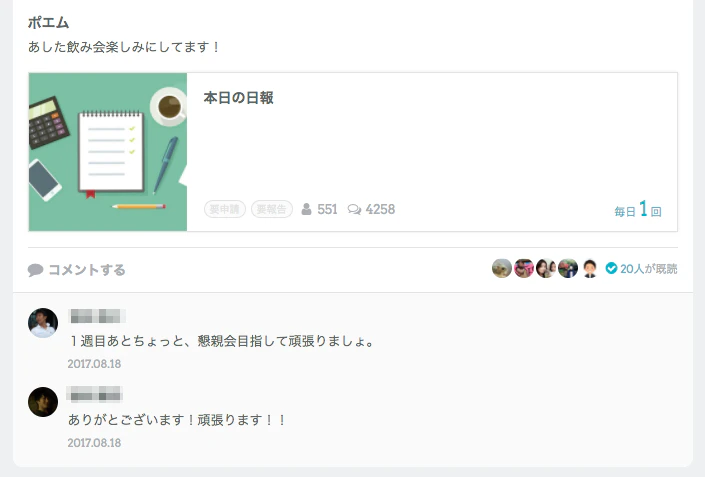The width and height of the screenshot is (705, 477).
Task: Click the blue read-check icon
Action: tap(611, 268)
